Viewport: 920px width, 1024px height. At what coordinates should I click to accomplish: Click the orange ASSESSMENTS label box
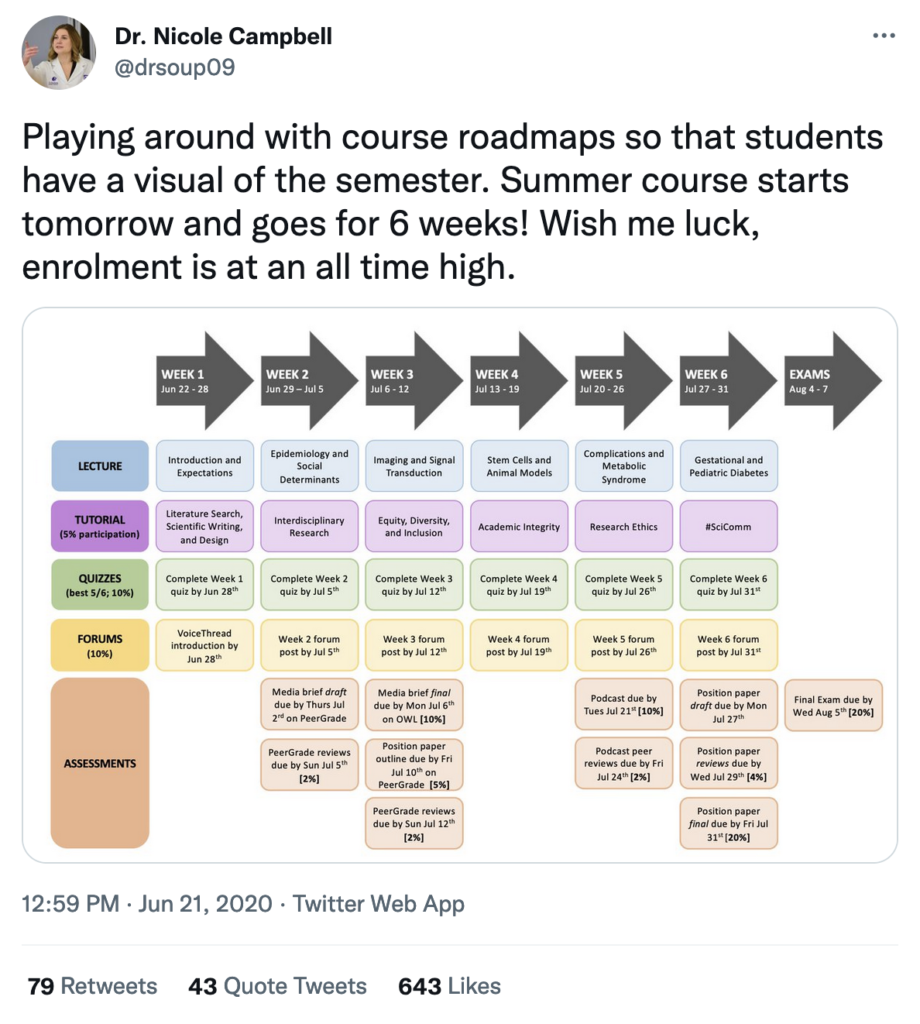pyautogui.click(x=100, y=763)
